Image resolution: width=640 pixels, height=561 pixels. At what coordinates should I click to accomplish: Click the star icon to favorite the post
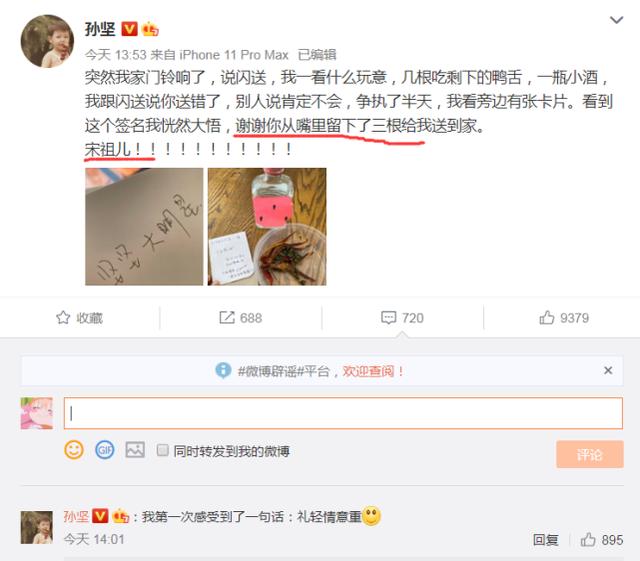(63, 317)
